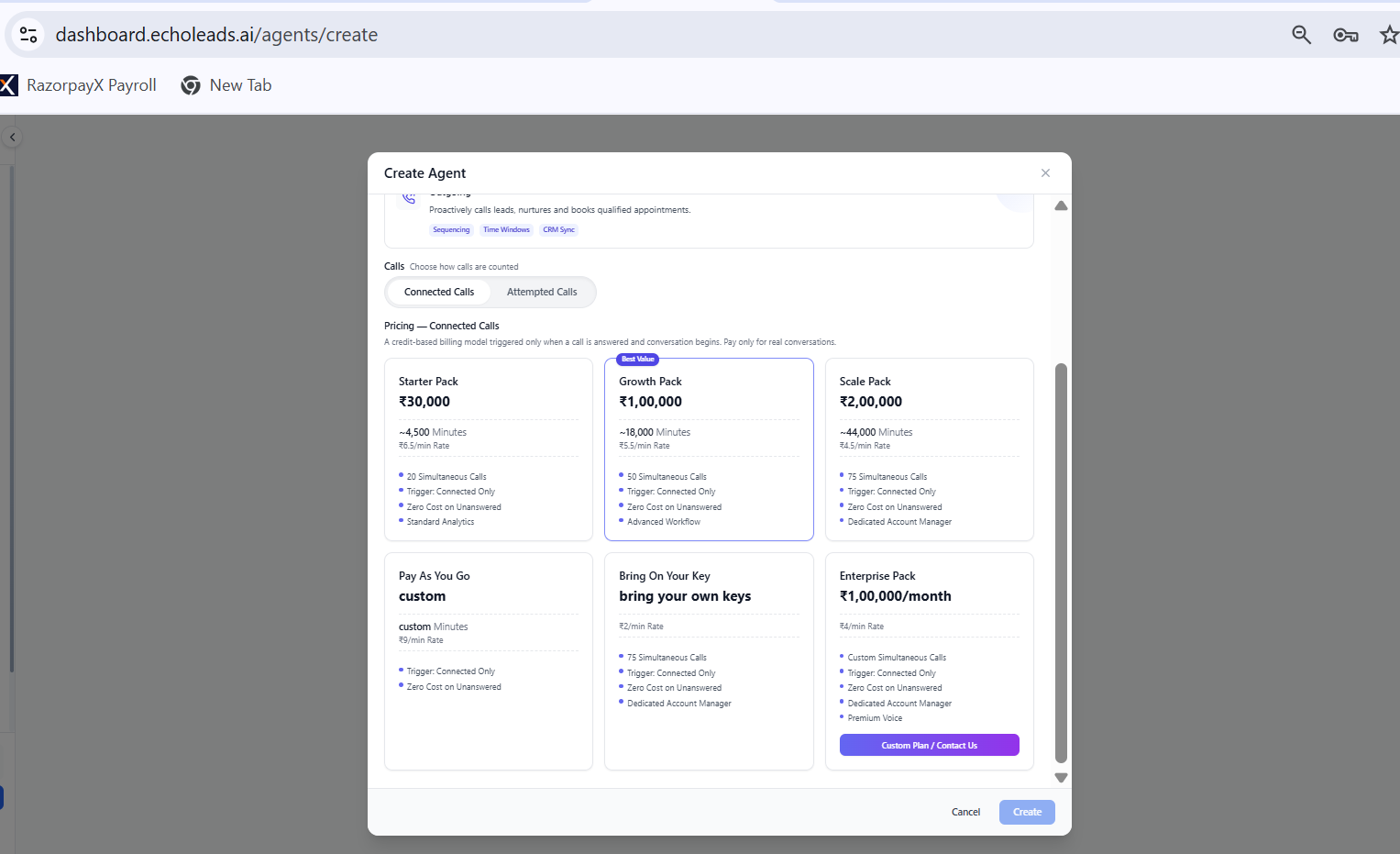Open the password manager key icon
Image resolution: width=1400 pixels, height=854 pixels.
coord(1345,34)
